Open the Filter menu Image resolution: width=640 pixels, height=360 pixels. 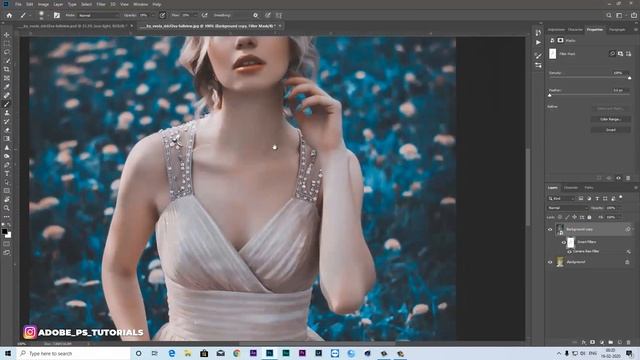pyautogui.click(x=101, y=4)
